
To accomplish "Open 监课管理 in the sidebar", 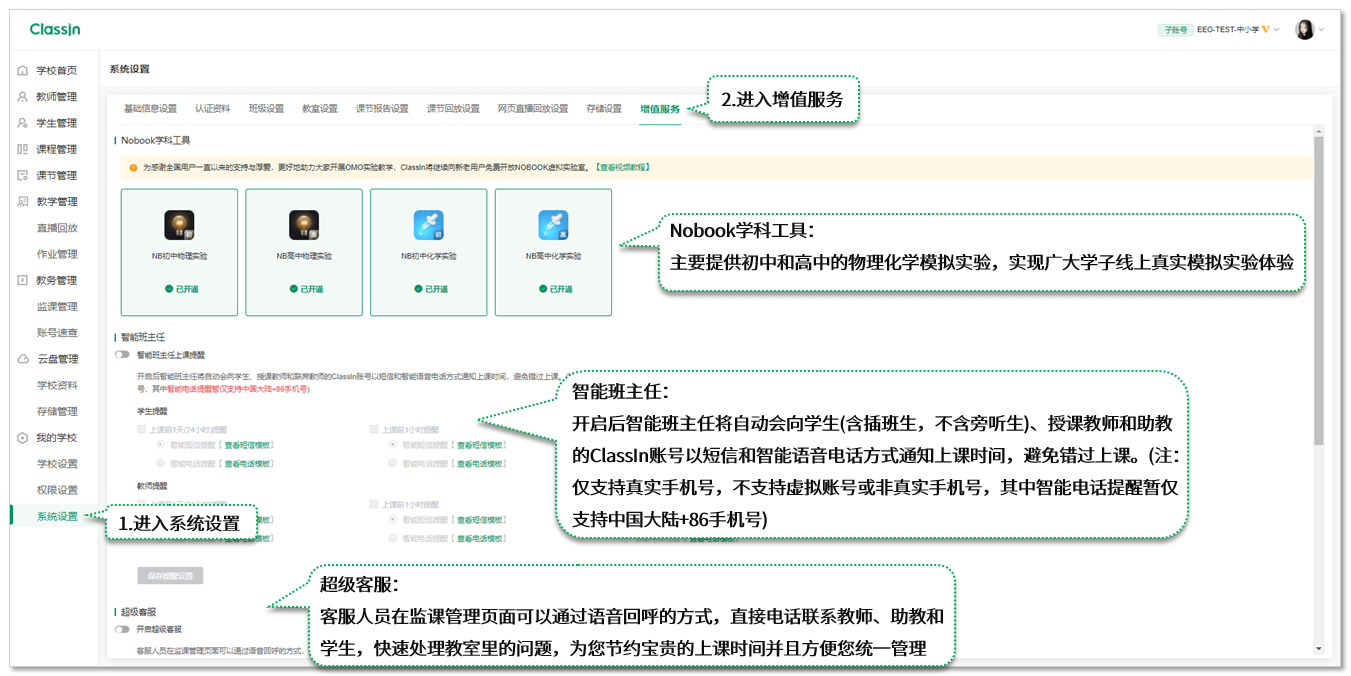I will click(57, 307).
